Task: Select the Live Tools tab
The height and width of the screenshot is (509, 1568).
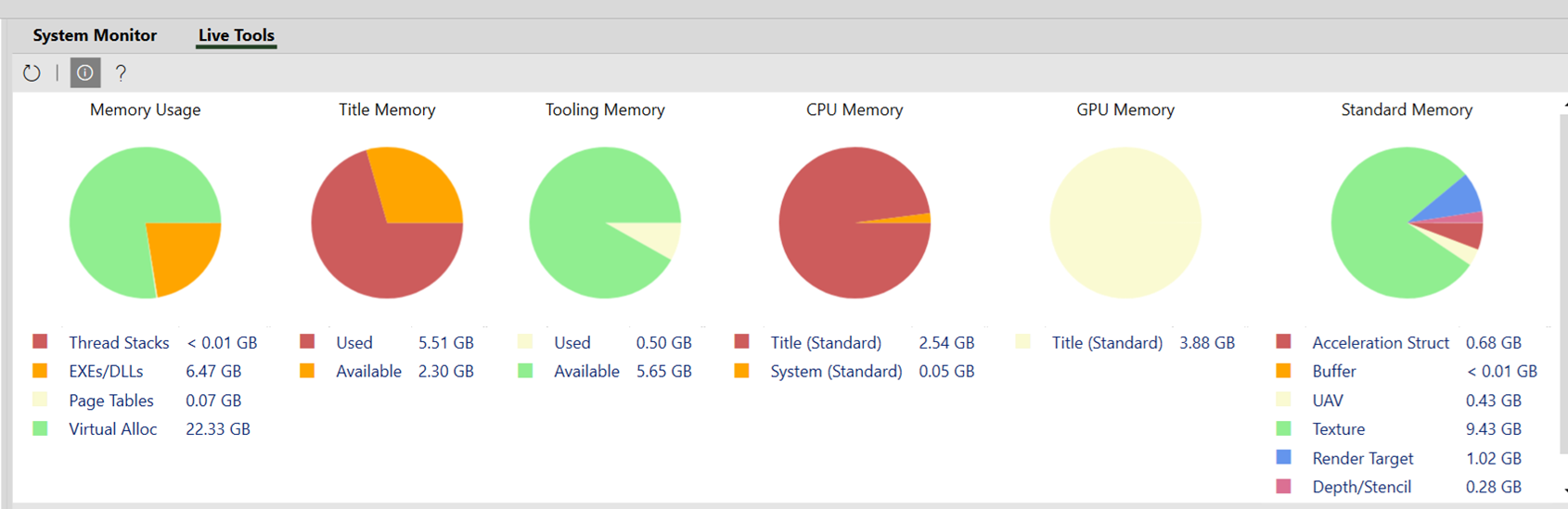Action: point(237,35)
